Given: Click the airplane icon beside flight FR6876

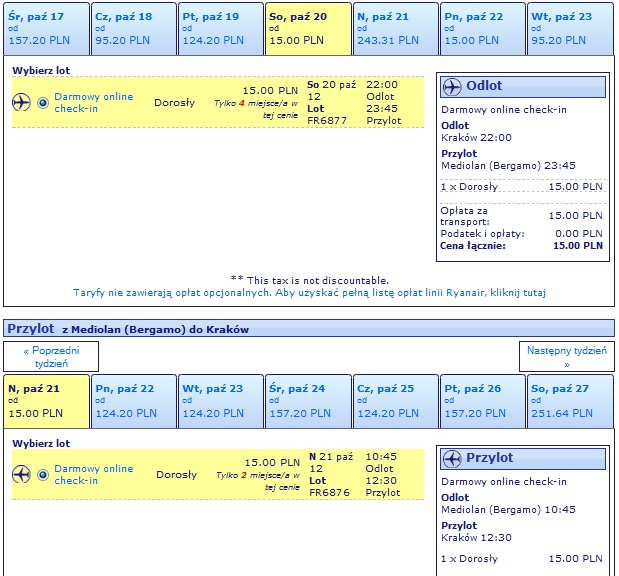Looking at the screenshot, I should point(21,474).
